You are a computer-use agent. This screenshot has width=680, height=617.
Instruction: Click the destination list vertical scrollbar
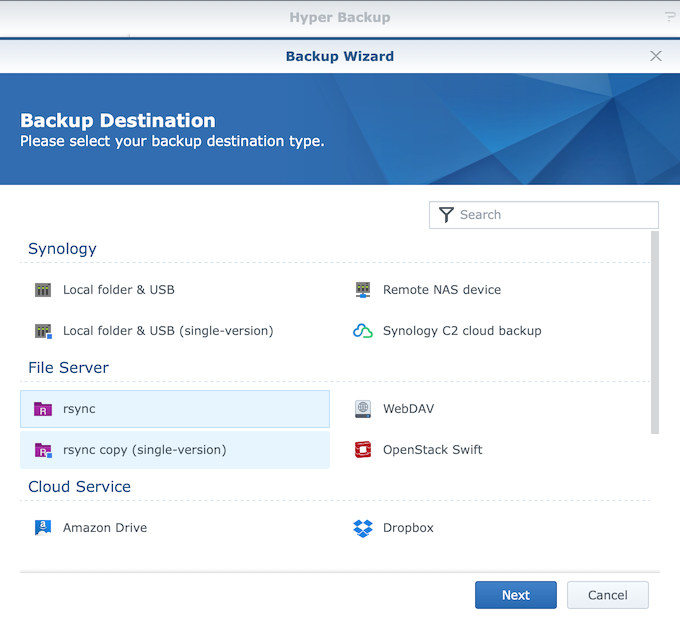655,332
